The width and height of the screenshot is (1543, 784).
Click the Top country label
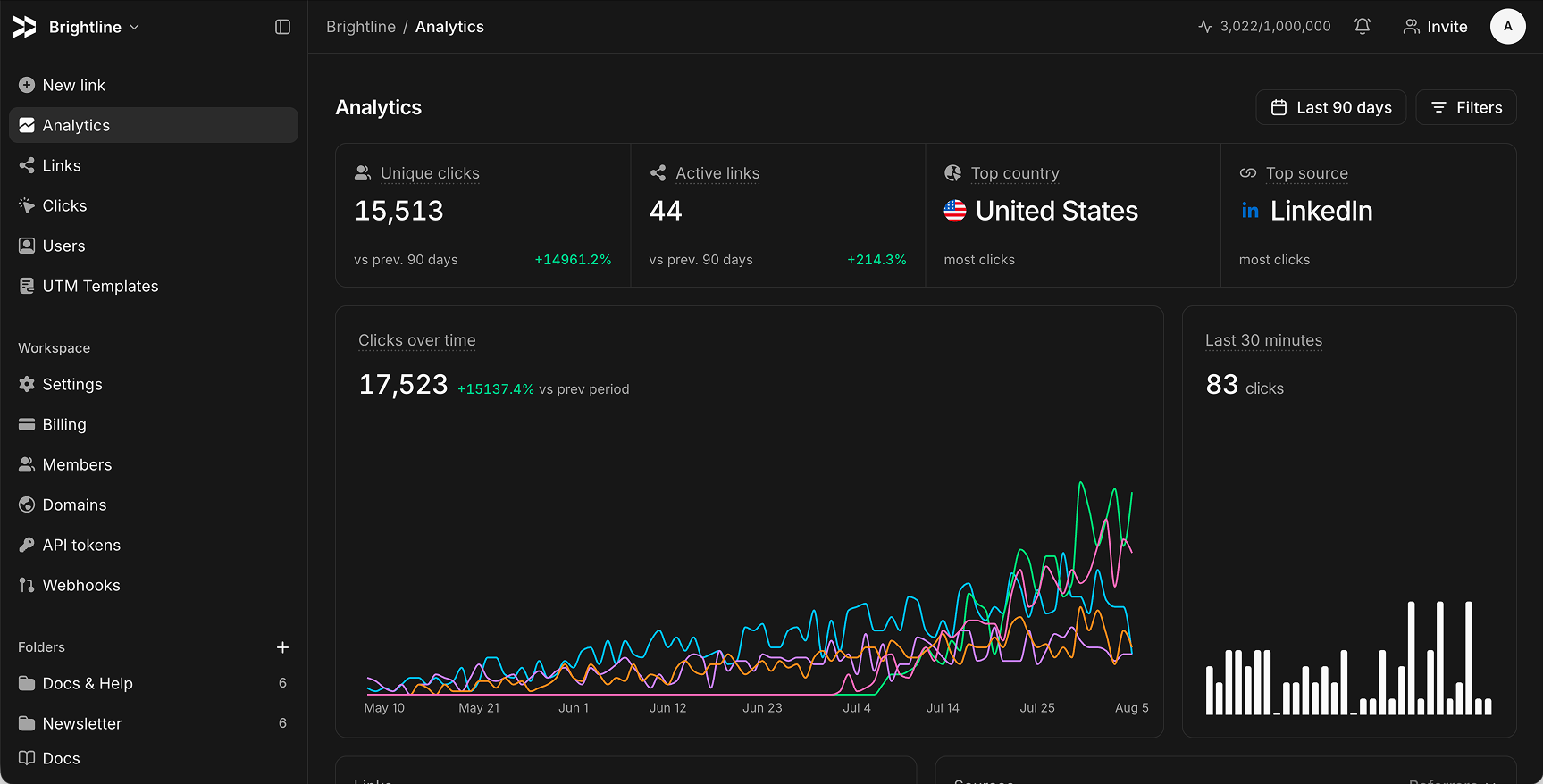coord(1015,173)
